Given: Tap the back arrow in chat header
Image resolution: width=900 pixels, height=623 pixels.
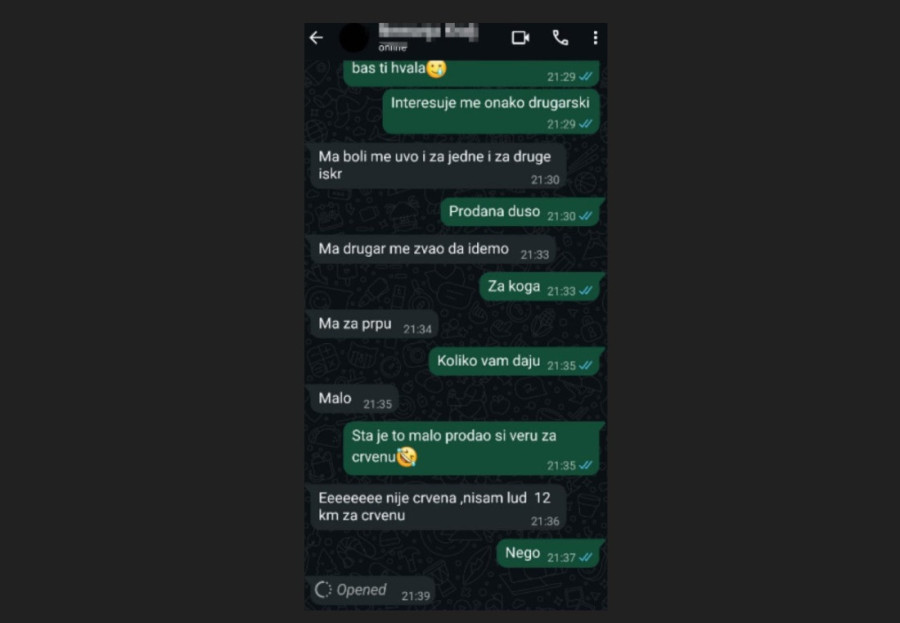Looking at the screenshot, I should click(x=316, y=38).
